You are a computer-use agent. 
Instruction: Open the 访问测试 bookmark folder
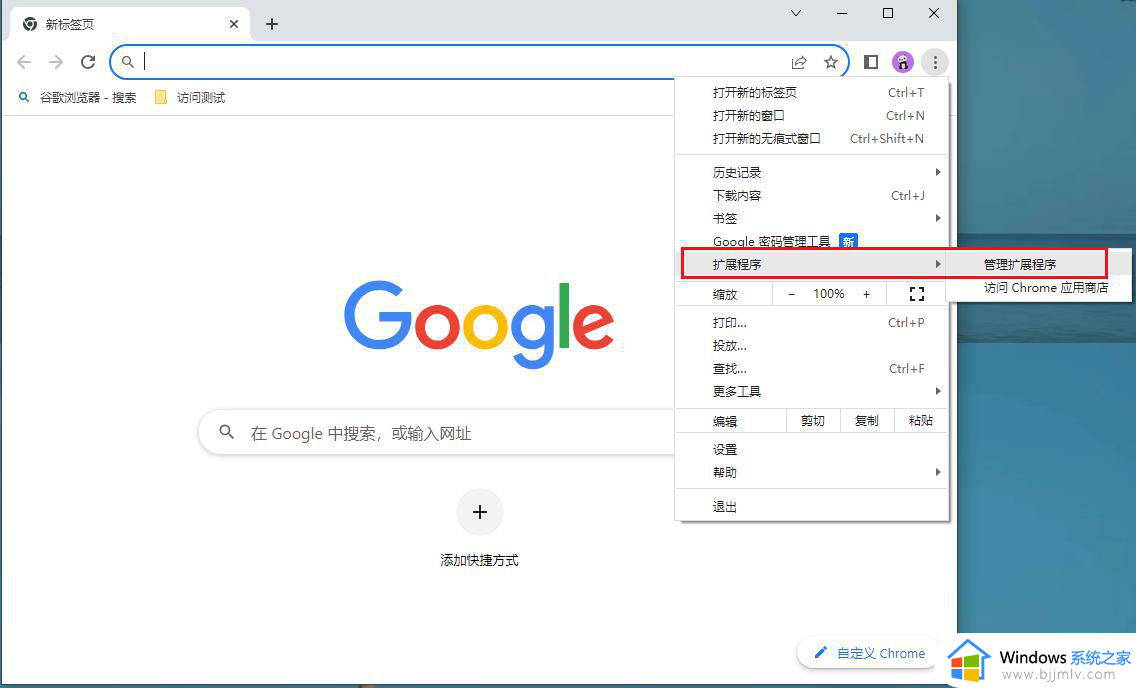pos(190,98)
